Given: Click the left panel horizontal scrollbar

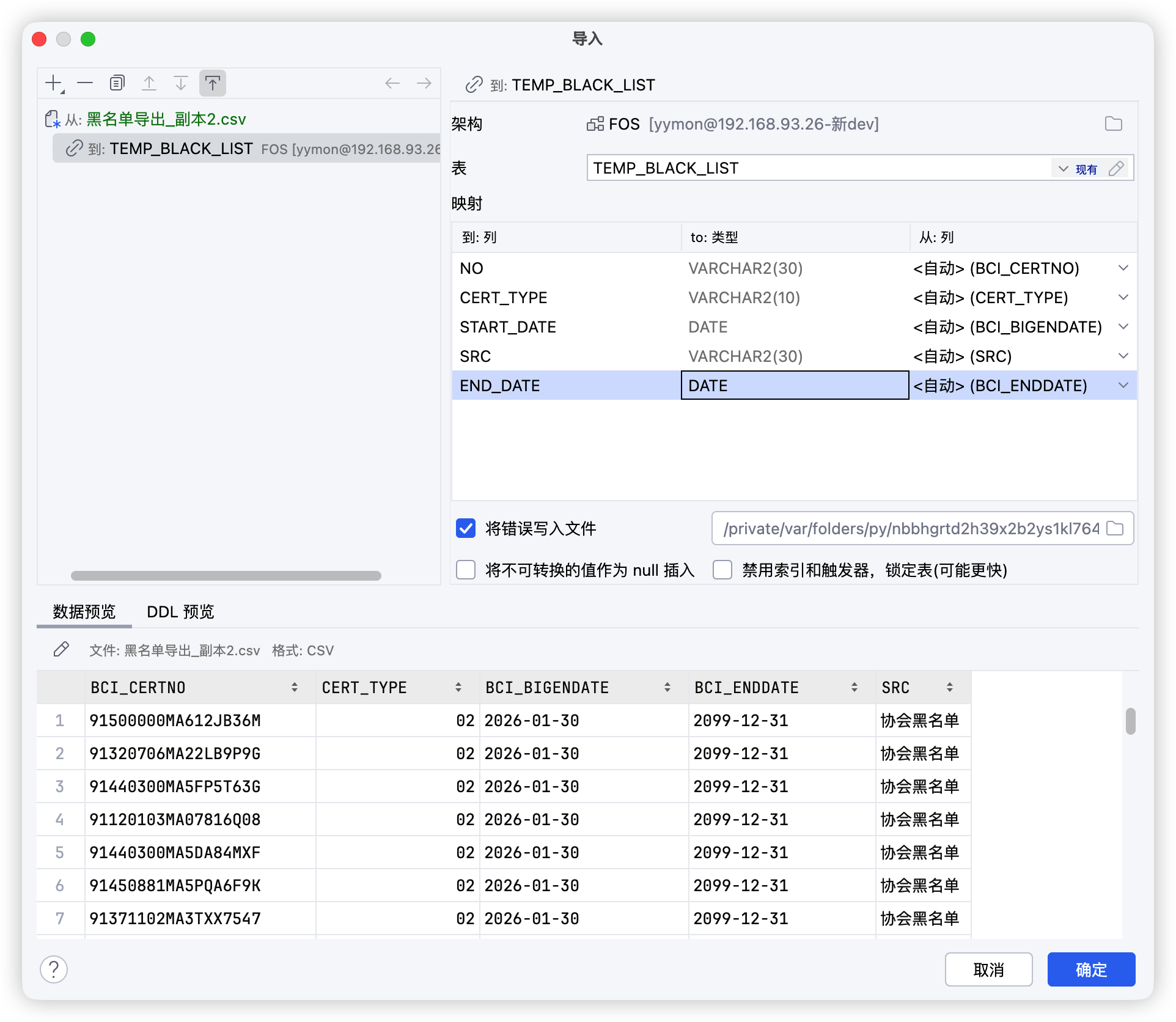Looking at the screenshot, I should click(x=226, y=576).
